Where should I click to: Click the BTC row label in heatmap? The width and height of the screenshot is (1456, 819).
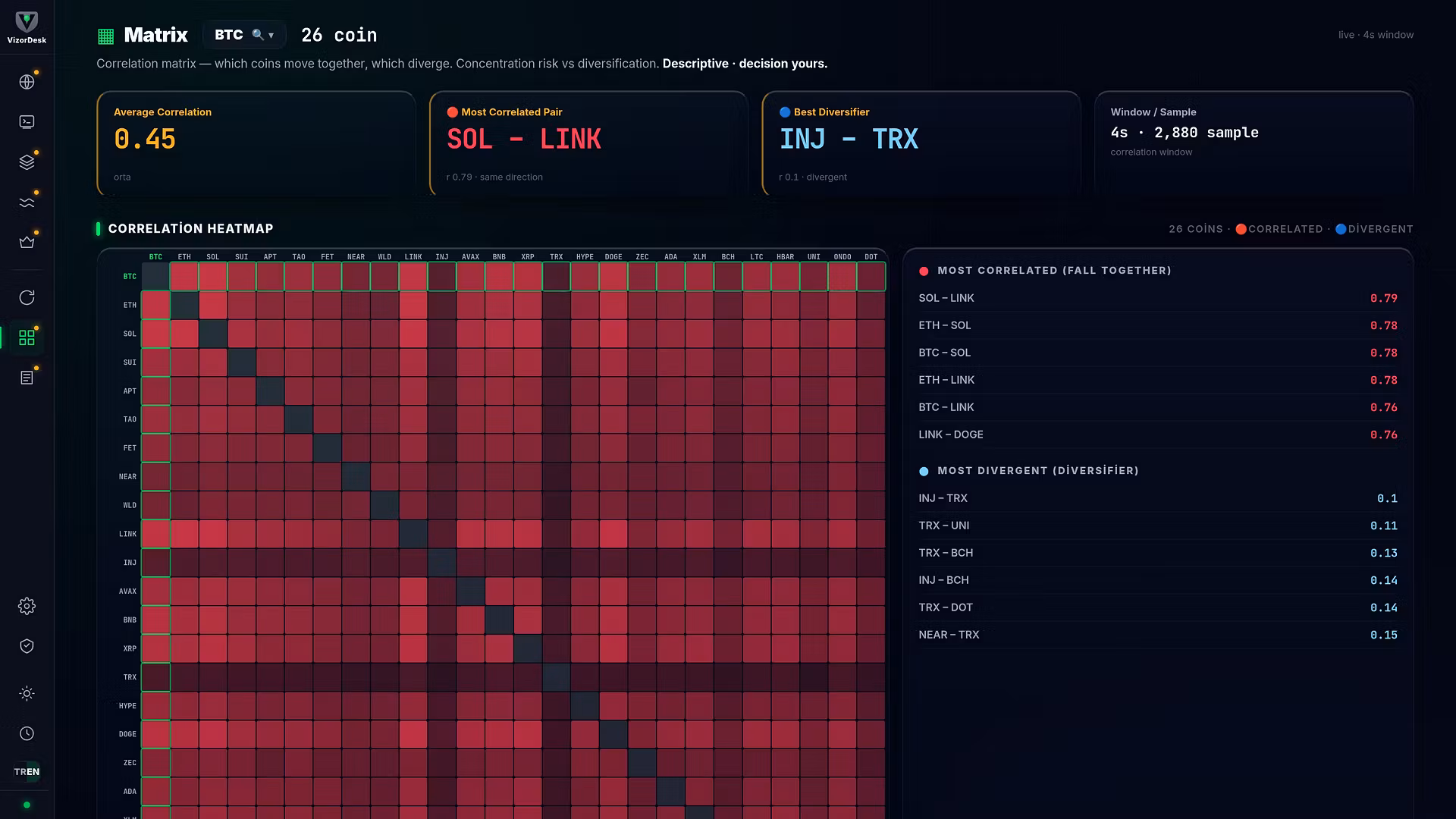point(130,277)
